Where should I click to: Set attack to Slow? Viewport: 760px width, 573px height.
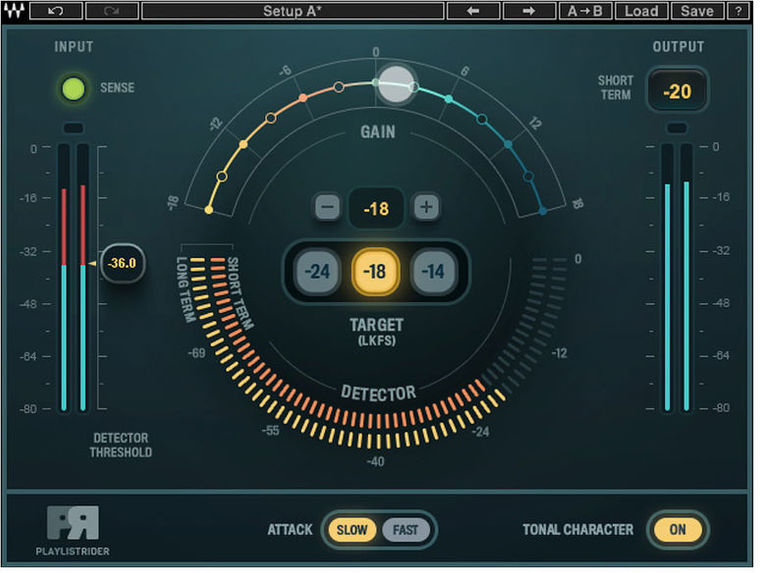coord(352,530)
